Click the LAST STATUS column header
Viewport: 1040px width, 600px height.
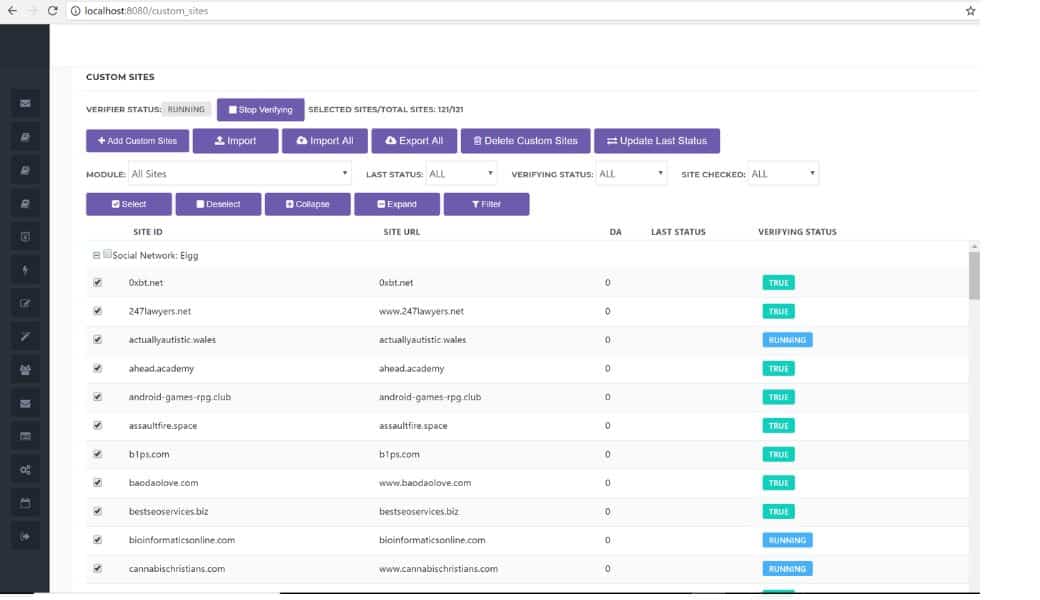click(x=678, y=232)
